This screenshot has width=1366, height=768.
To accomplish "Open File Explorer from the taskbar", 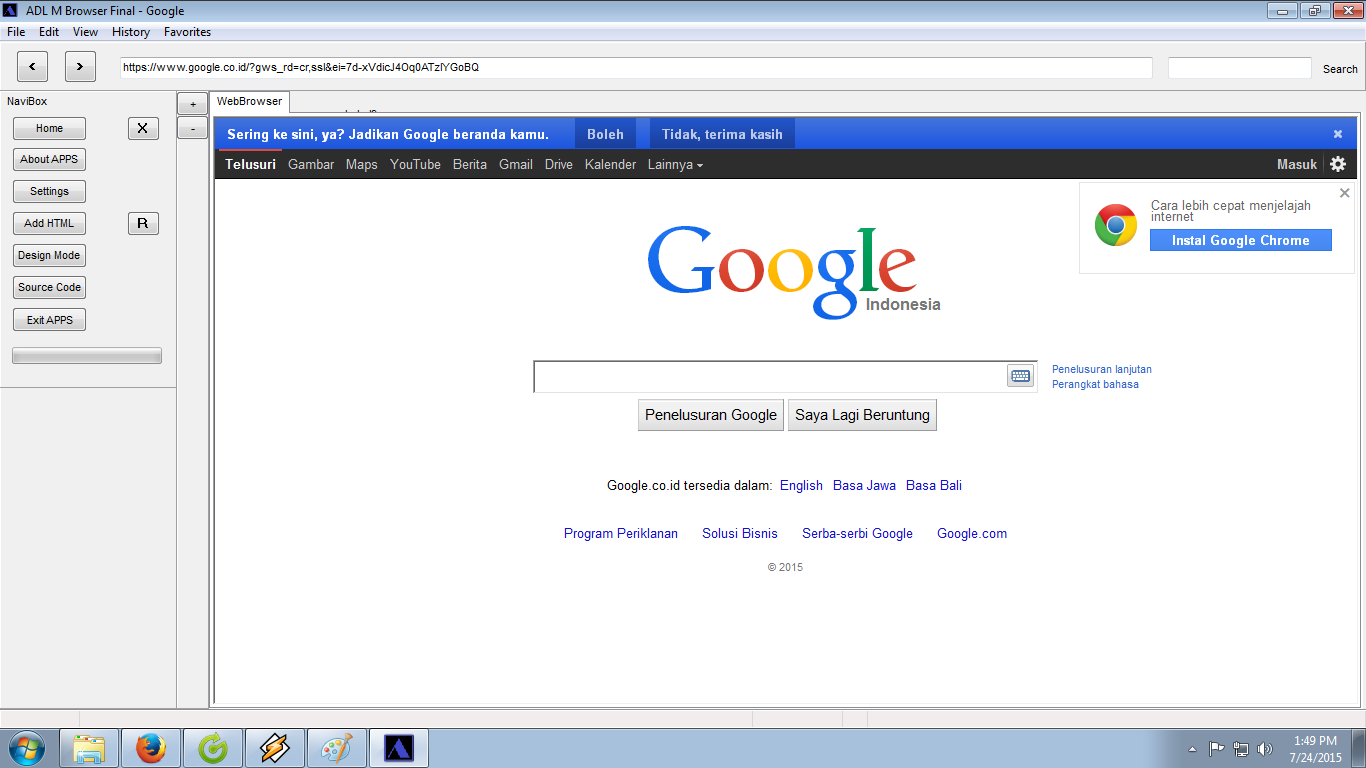I will 89,748.
